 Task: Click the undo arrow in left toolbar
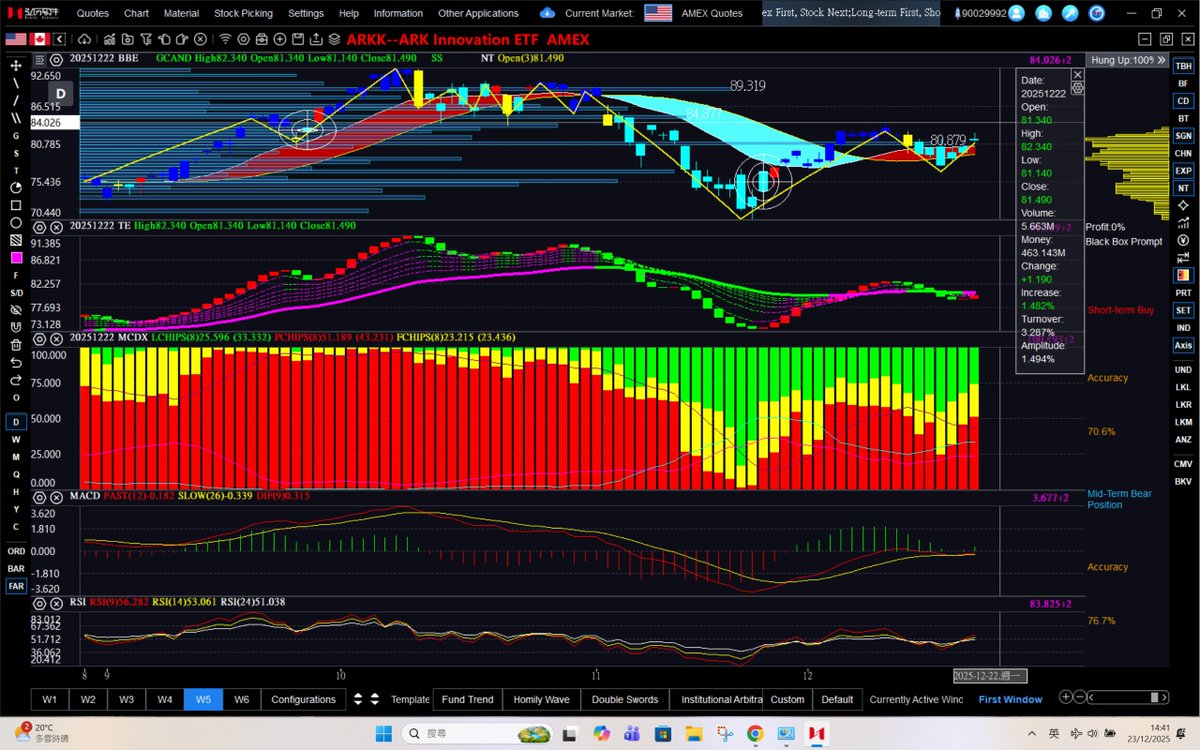click(16, 362)
